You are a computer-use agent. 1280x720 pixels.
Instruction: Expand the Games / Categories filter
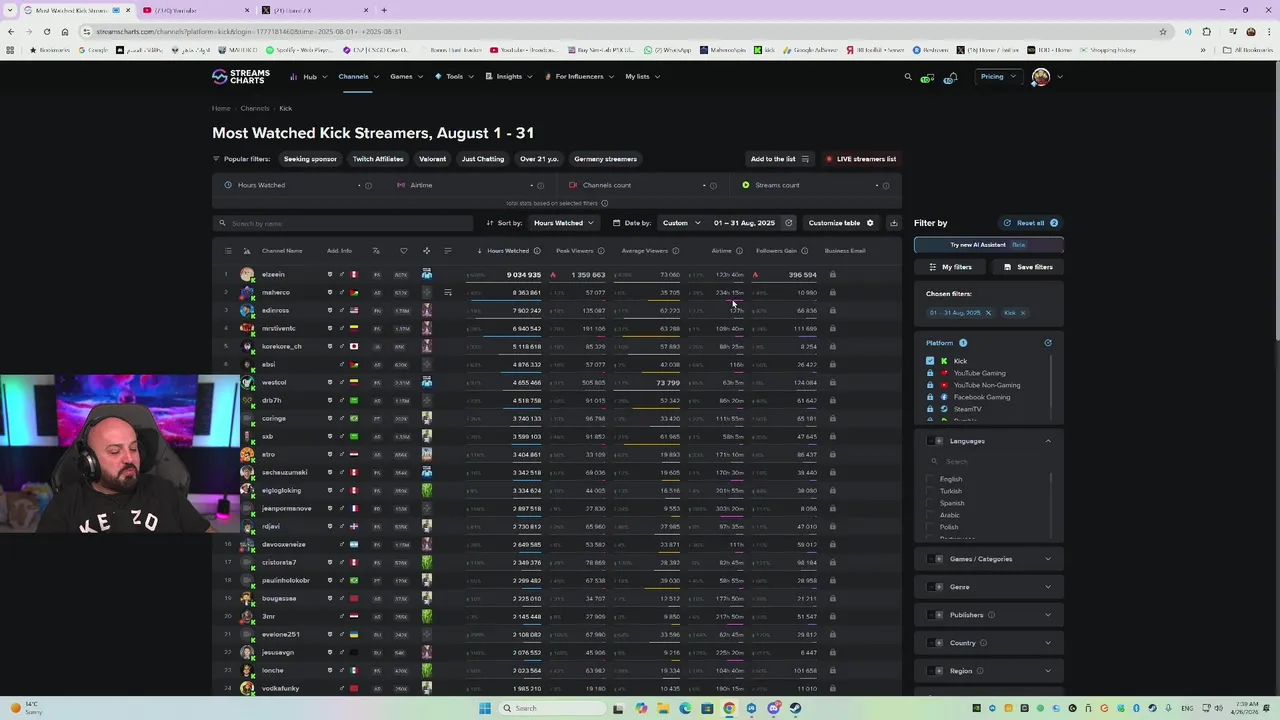(x=1048, y=559)
